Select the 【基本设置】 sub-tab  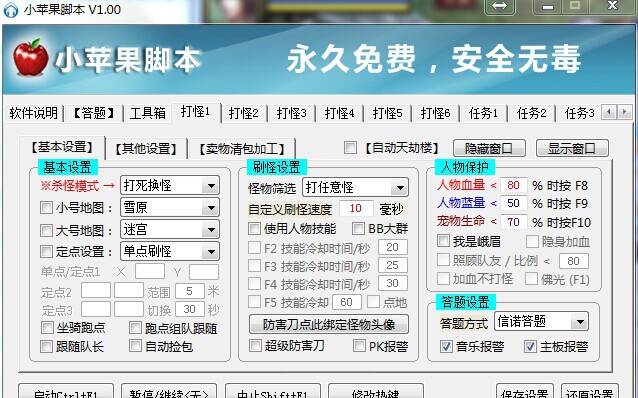coord(62,147)
